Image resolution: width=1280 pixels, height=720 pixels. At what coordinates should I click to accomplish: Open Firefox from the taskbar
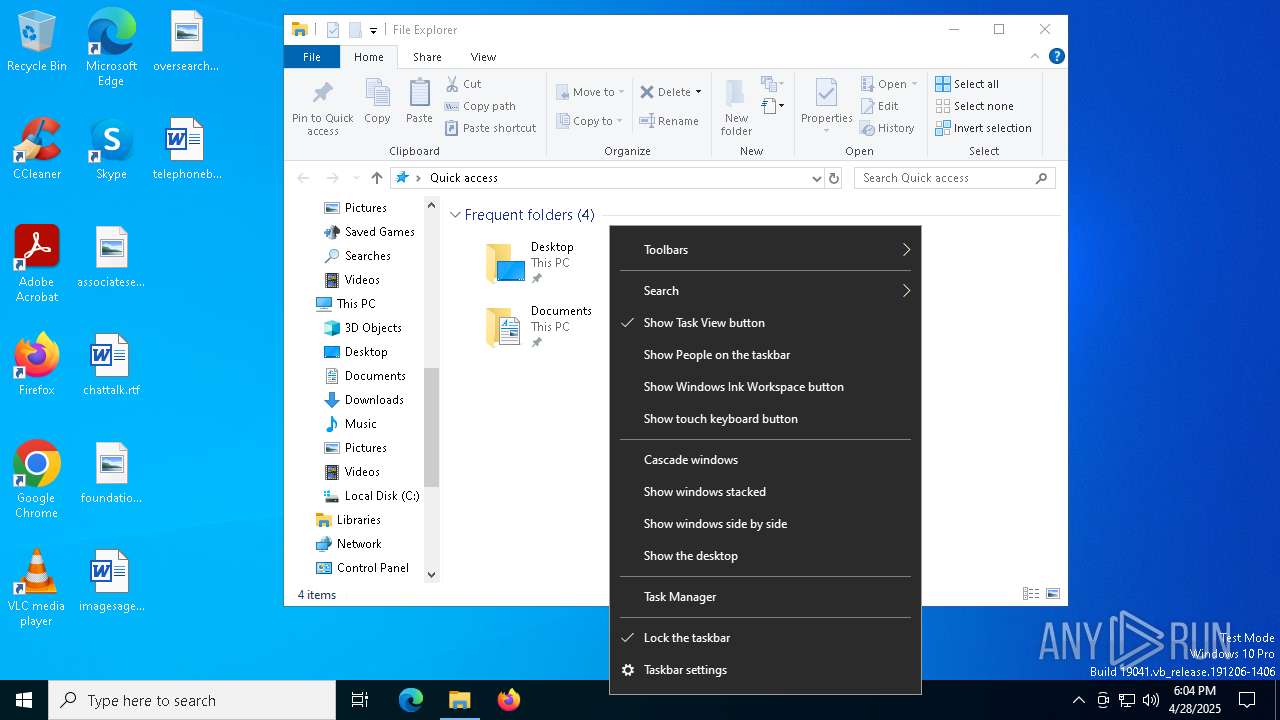[508, 700]
